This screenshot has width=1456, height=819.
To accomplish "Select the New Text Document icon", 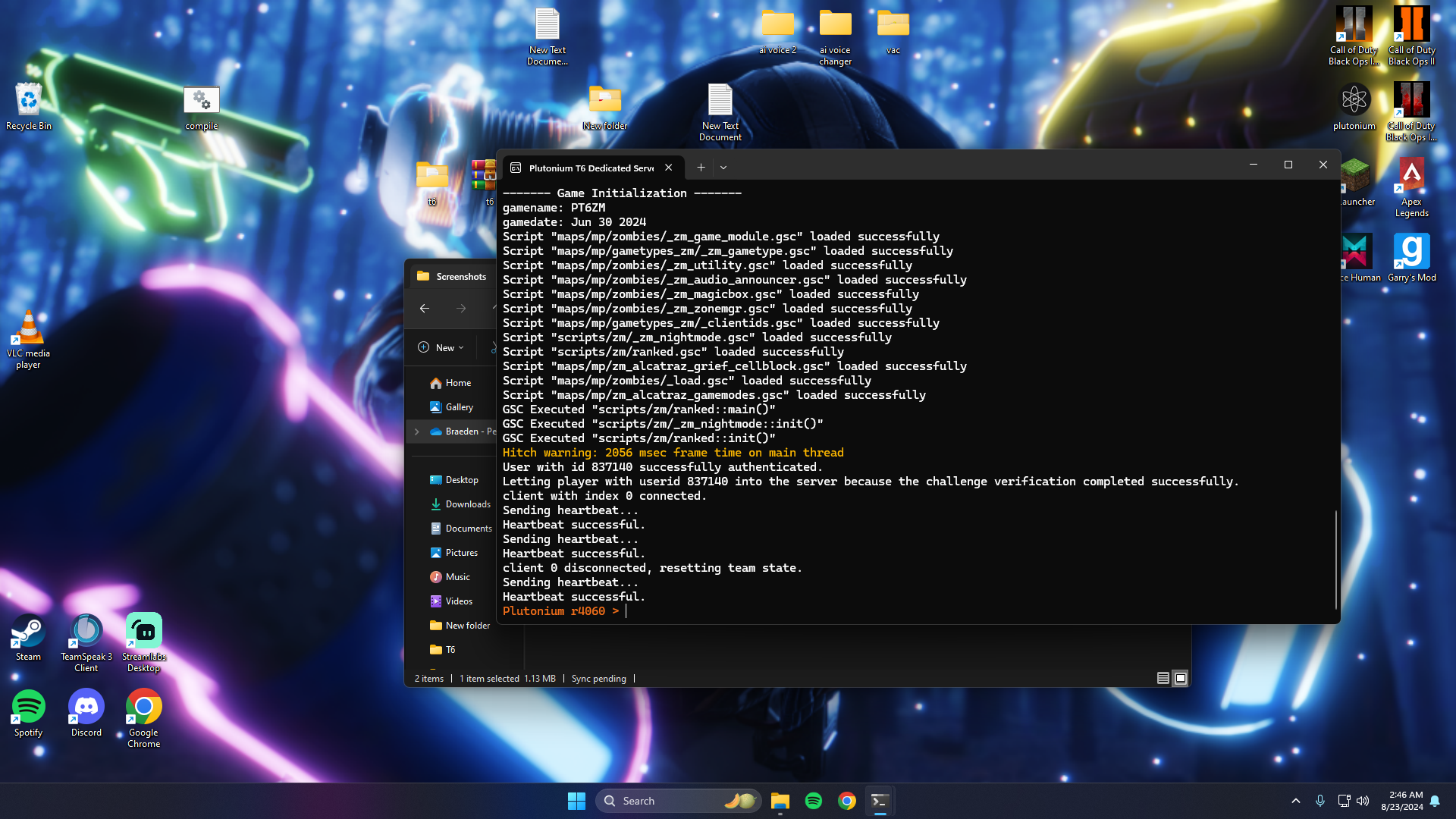I will click(x=720, y=111).
